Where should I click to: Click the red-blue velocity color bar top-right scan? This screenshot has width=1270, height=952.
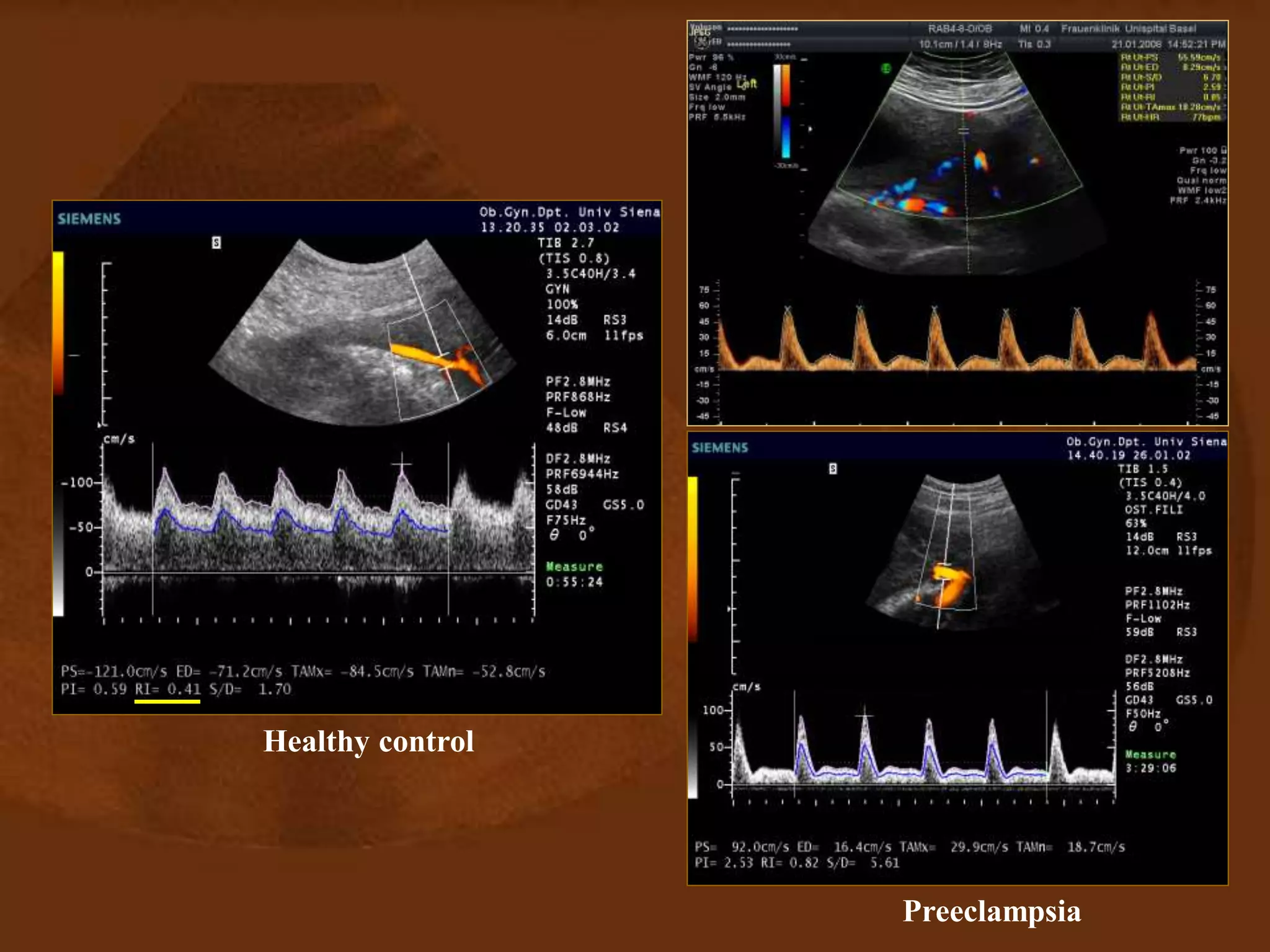pyautogui.click(x=785, y=112)
